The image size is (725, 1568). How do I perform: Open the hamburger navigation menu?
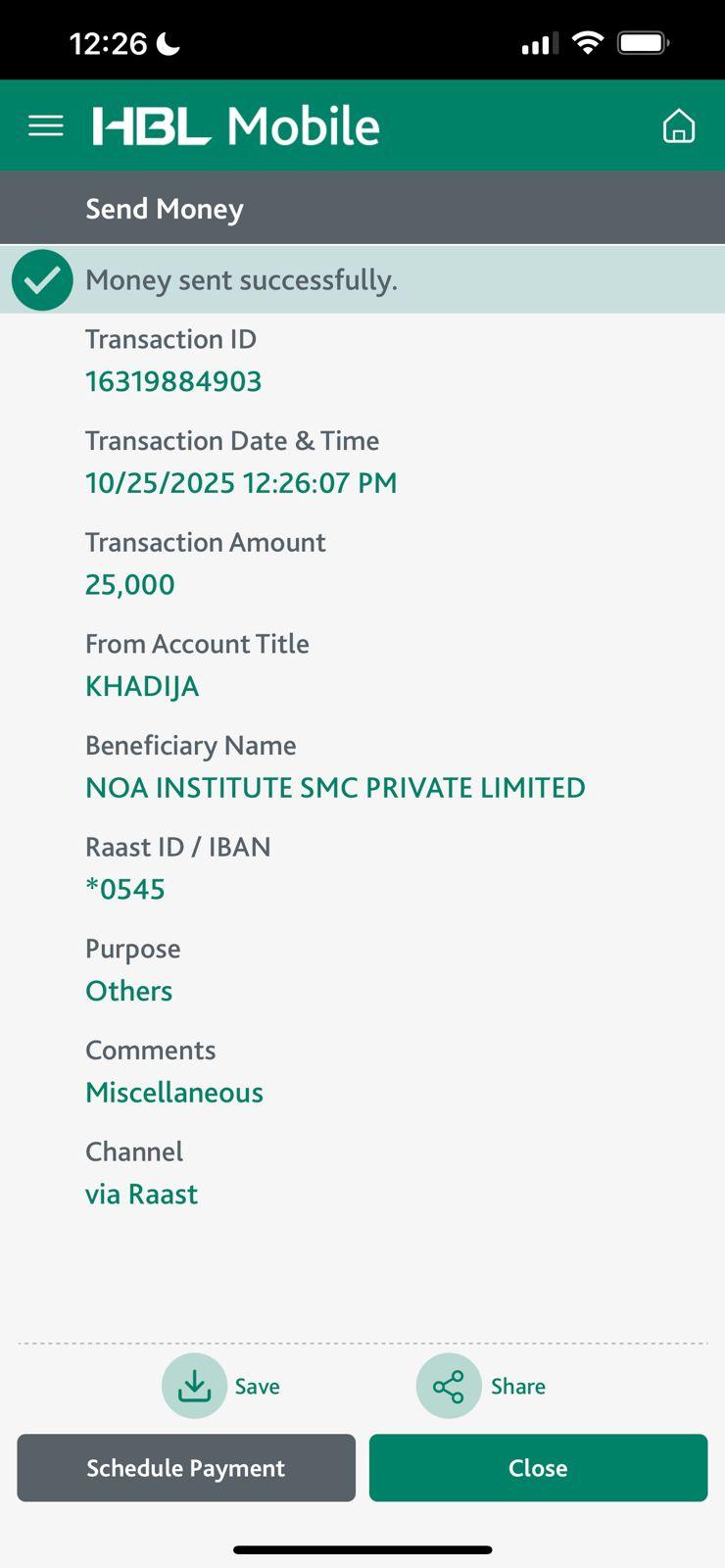coord(46,126)
